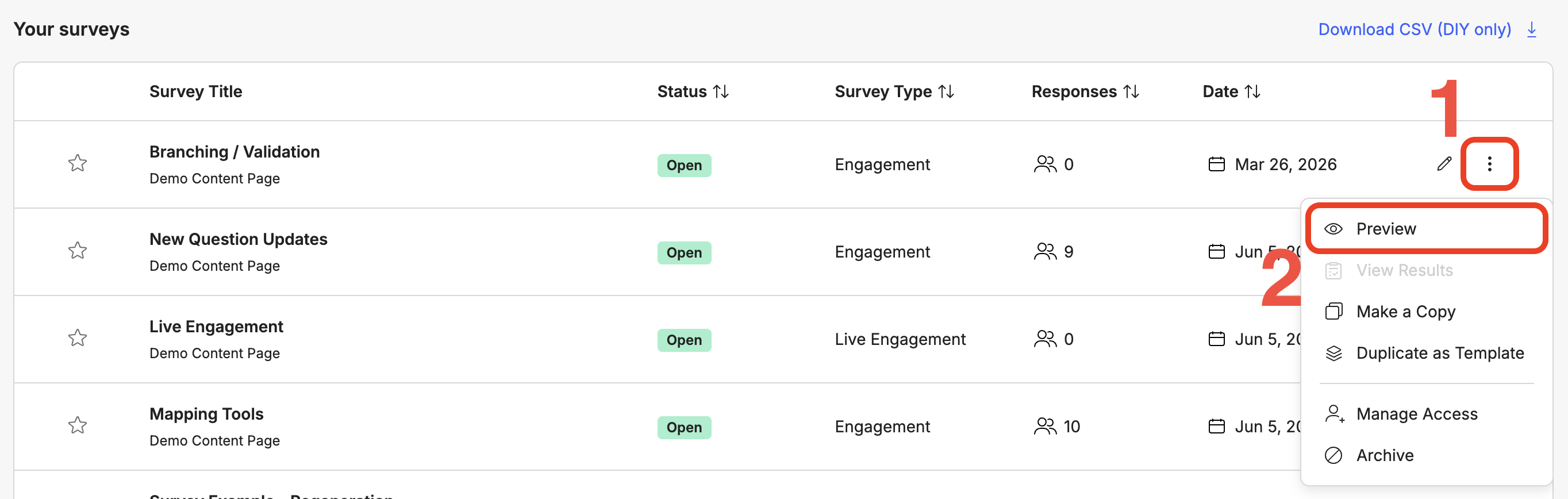Image resolution: width=1568 pixels, height=499 pixels.
Task: Click the copy icon beside Make a Copy
Action: coord(1333,312)
